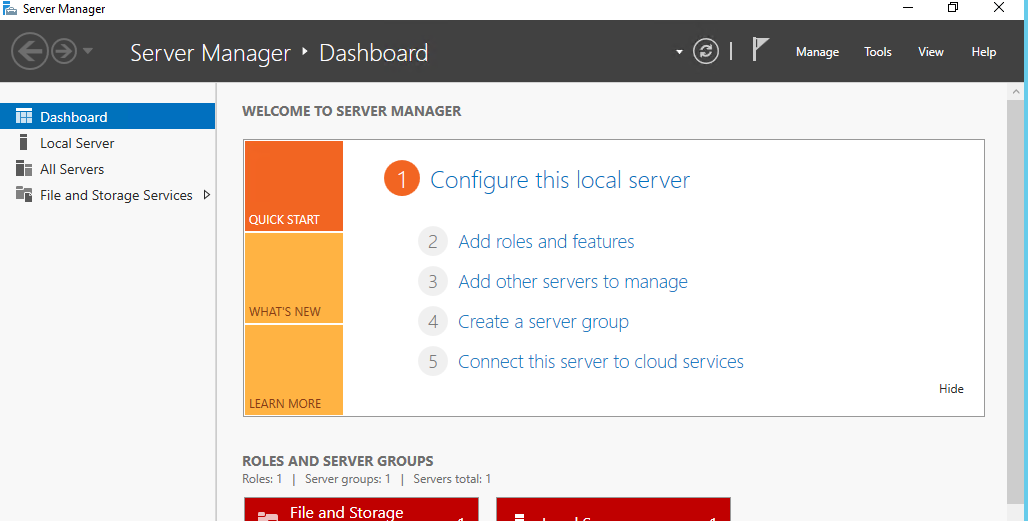Image resolution: width=1028 pixels, height=521 pixels.
Task: Click Create a server group link
Action: [544, 322]
